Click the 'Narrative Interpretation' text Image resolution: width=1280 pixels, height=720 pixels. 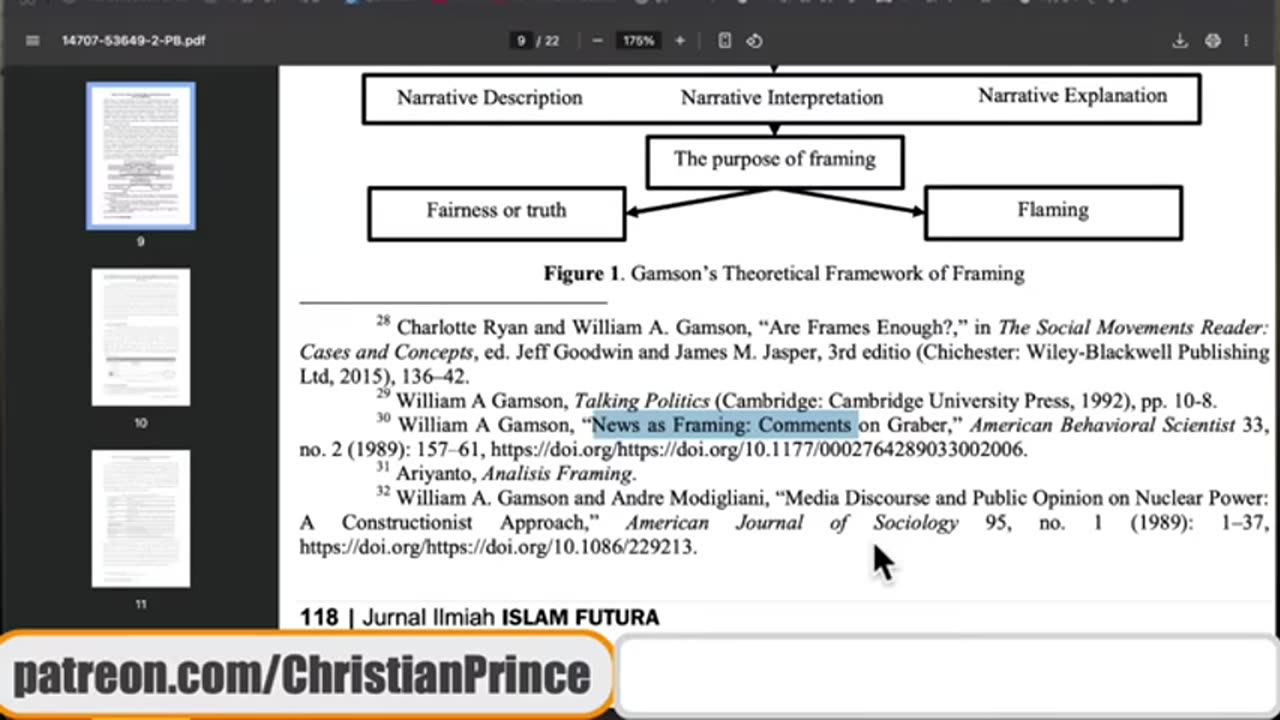pos(782,98)
